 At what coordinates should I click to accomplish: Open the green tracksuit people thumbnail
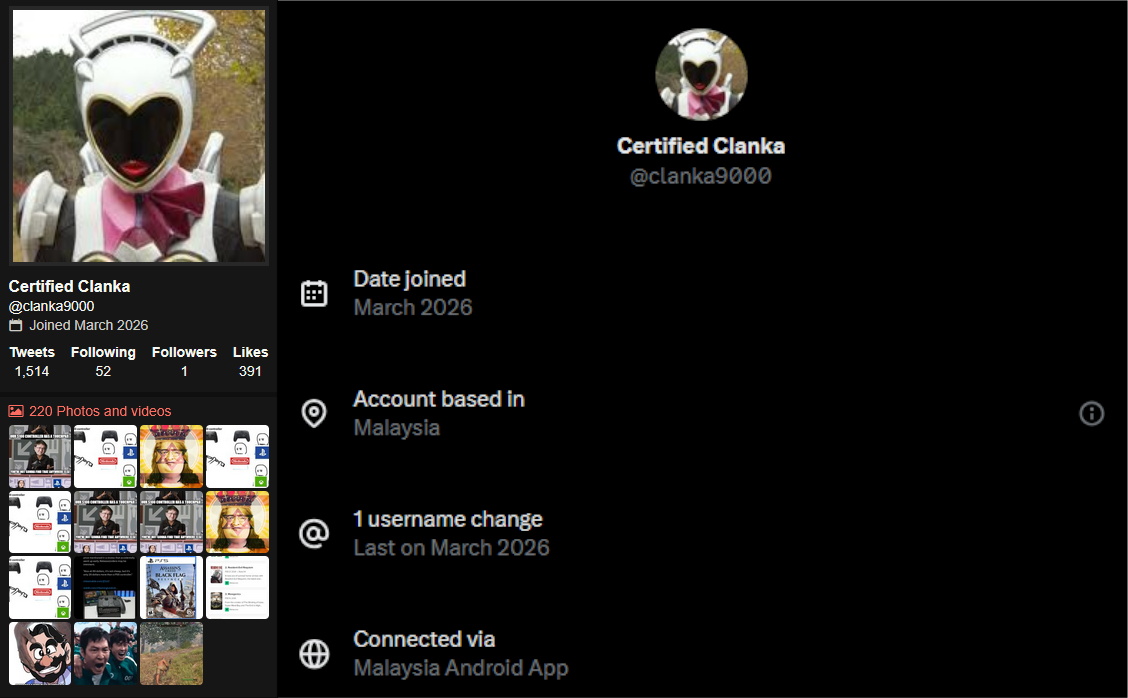[x=105, y=653]
